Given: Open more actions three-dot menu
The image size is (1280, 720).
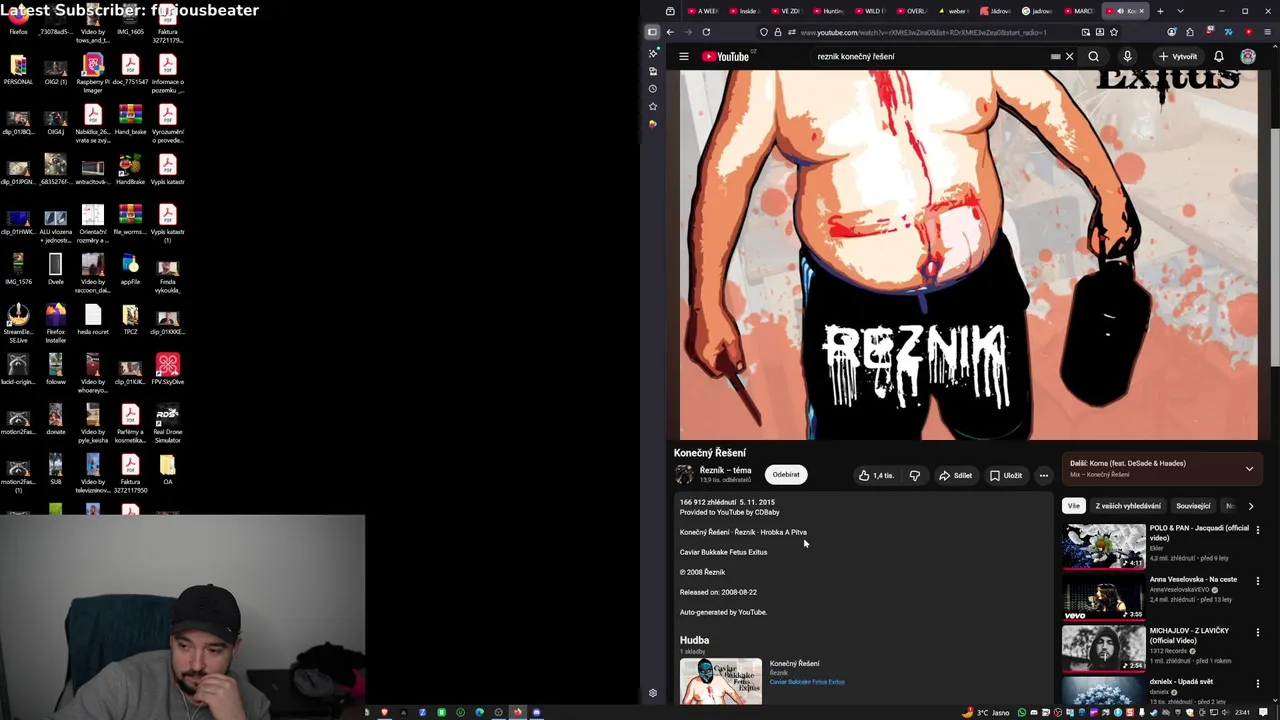Looking at the screenshot, I should click(x=1043, y=476).
